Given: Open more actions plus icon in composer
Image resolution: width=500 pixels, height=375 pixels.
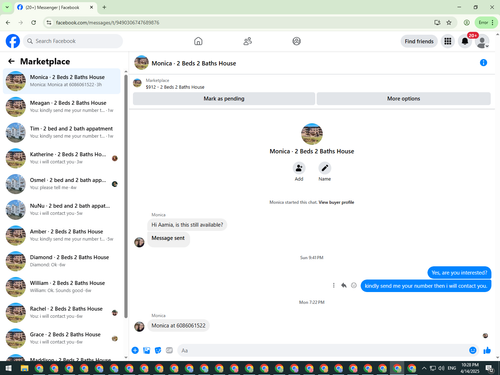Looking at the screenshot, I should pyautogui.click(x=135, y=350).
